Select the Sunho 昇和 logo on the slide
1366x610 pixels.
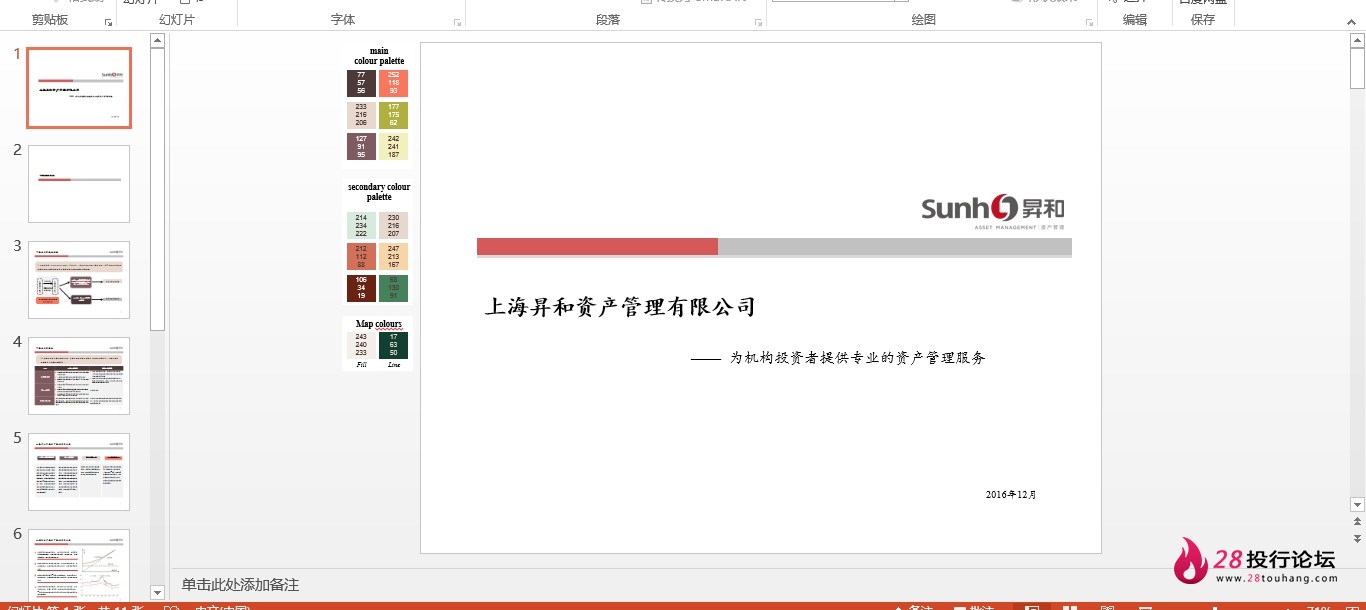(x=993, y=211)
